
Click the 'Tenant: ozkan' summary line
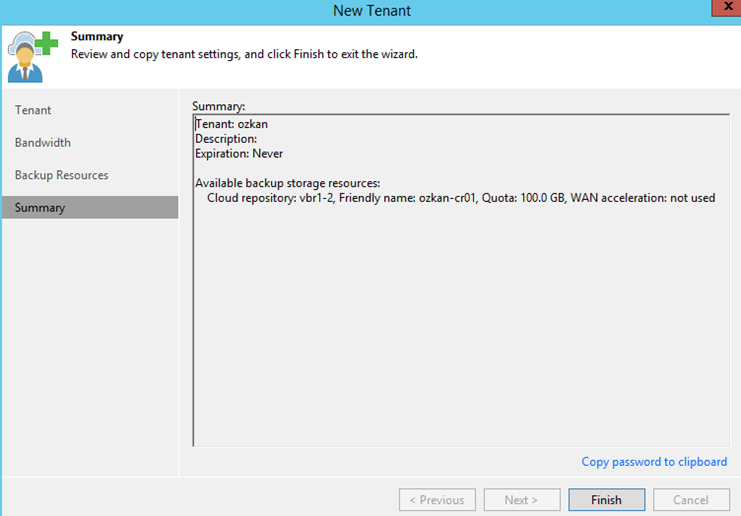[232, 124]
